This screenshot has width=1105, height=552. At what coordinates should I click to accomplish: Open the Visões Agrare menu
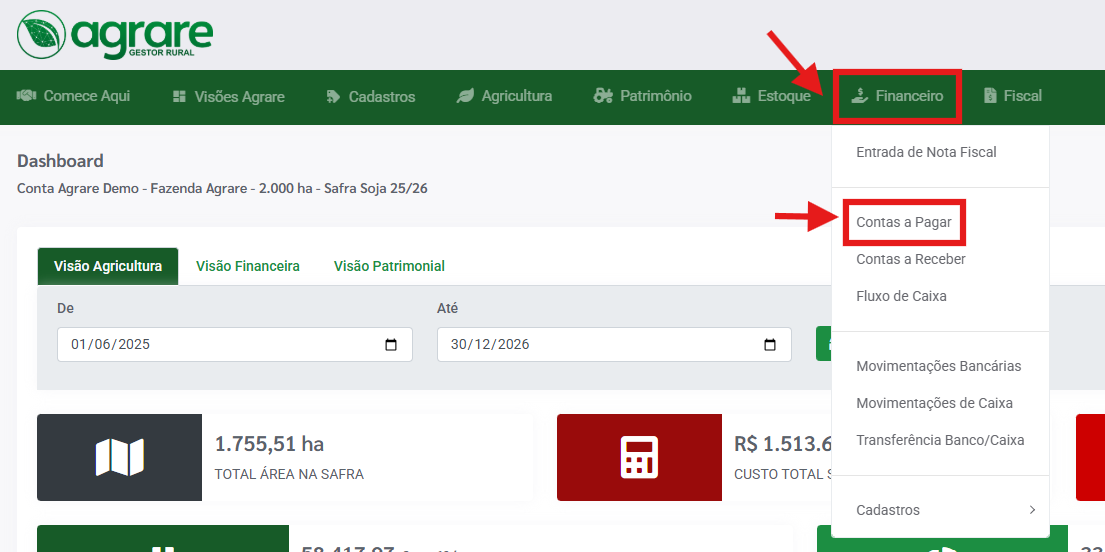point(228,97)
